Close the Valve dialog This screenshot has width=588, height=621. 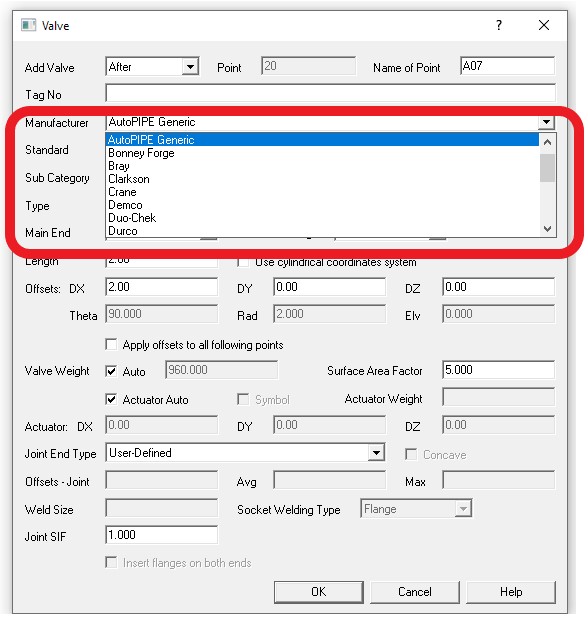(x=544, y=25)
